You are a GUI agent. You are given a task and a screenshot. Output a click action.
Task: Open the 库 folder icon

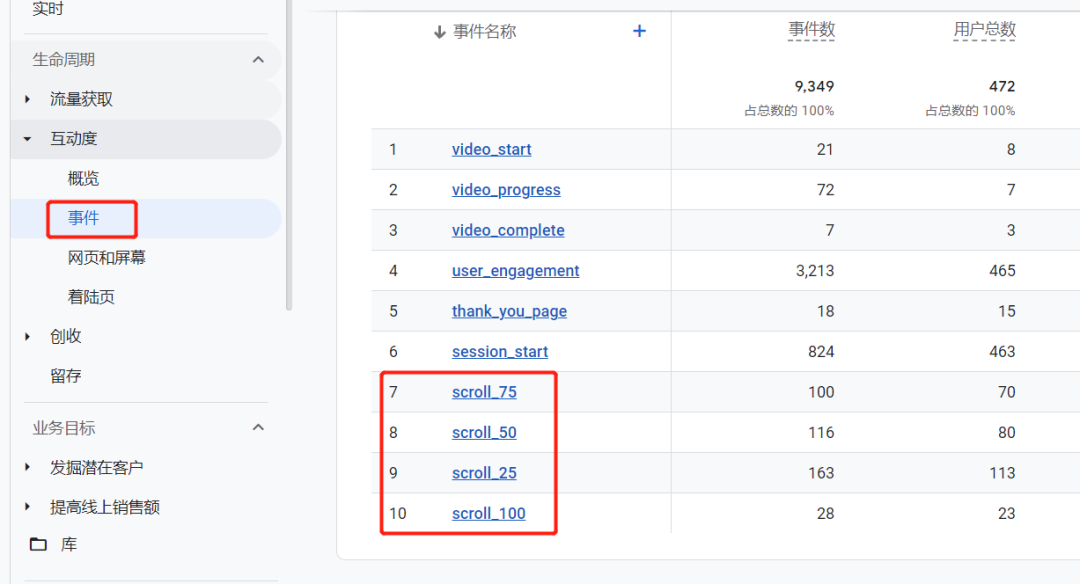(39, 545)
